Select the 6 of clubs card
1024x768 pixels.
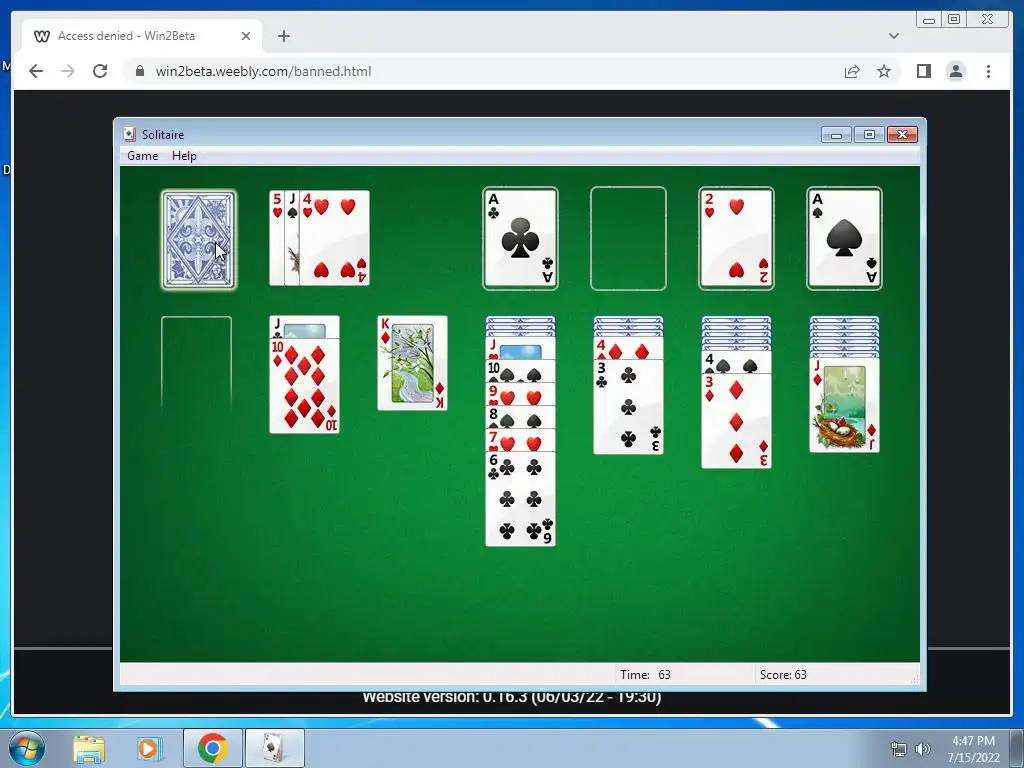pyautogui.click(x=520, y=499)
